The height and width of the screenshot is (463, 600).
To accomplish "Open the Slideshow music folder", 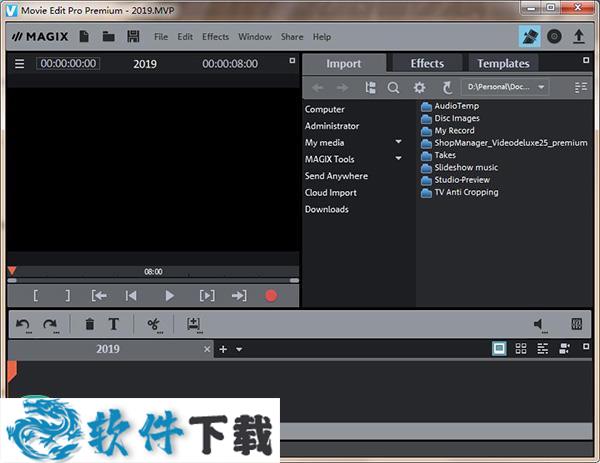I will pos(460,168).
